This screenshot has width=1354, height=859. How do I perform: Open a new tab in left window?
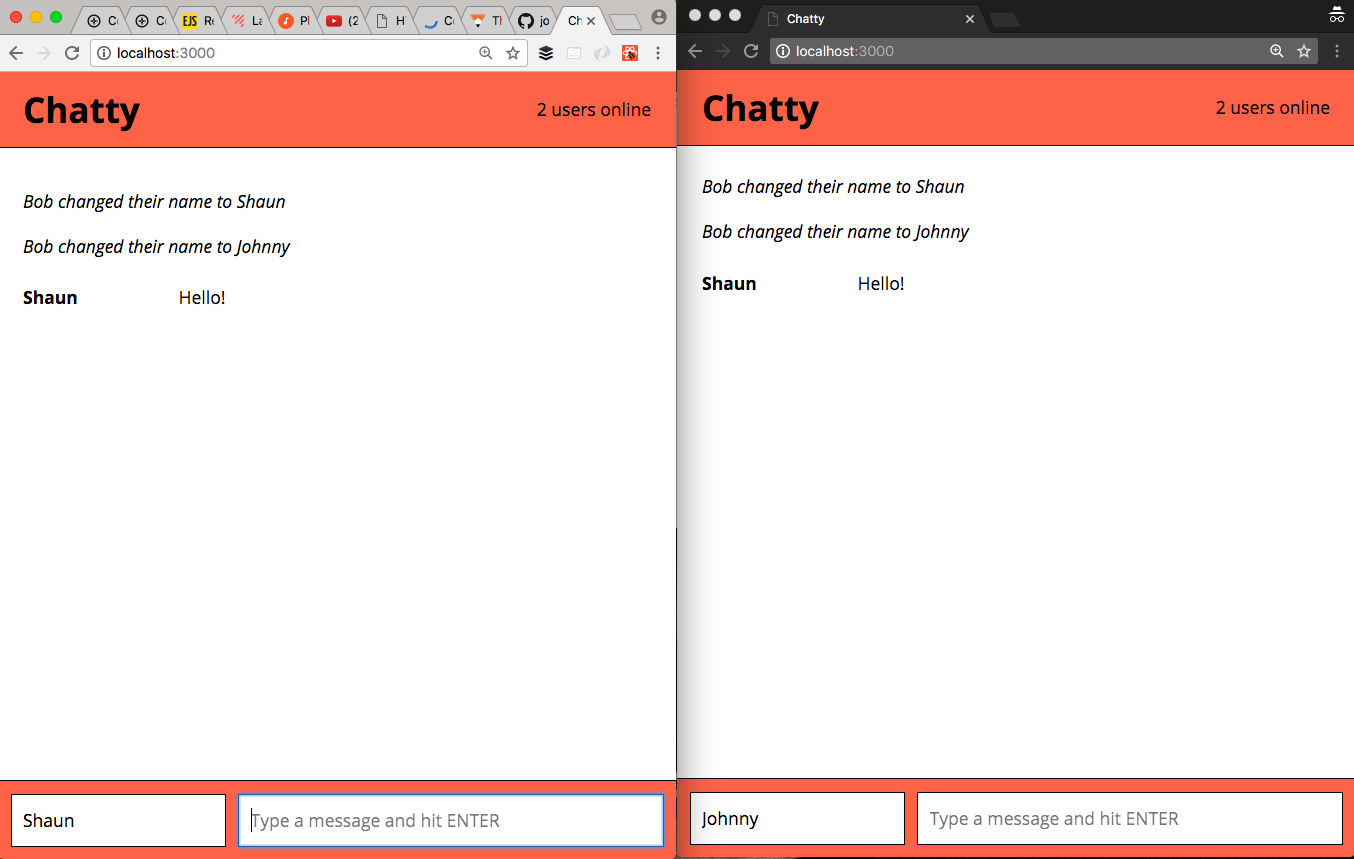626,22
